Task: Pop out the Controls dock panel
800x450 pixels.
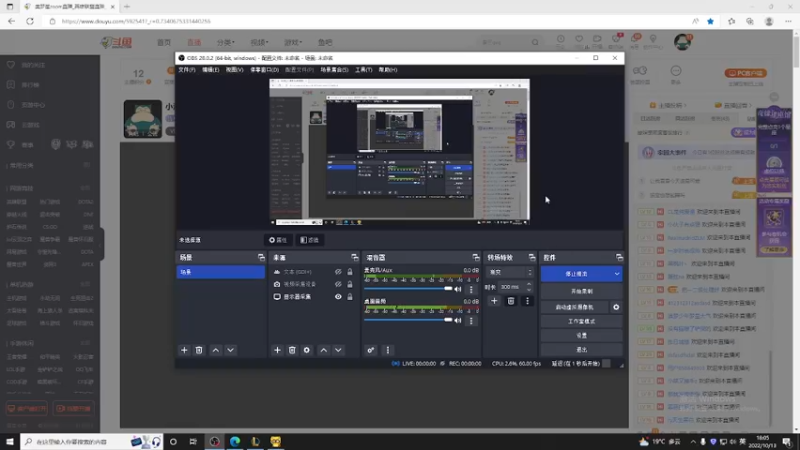Action: [x=619, y=258]
